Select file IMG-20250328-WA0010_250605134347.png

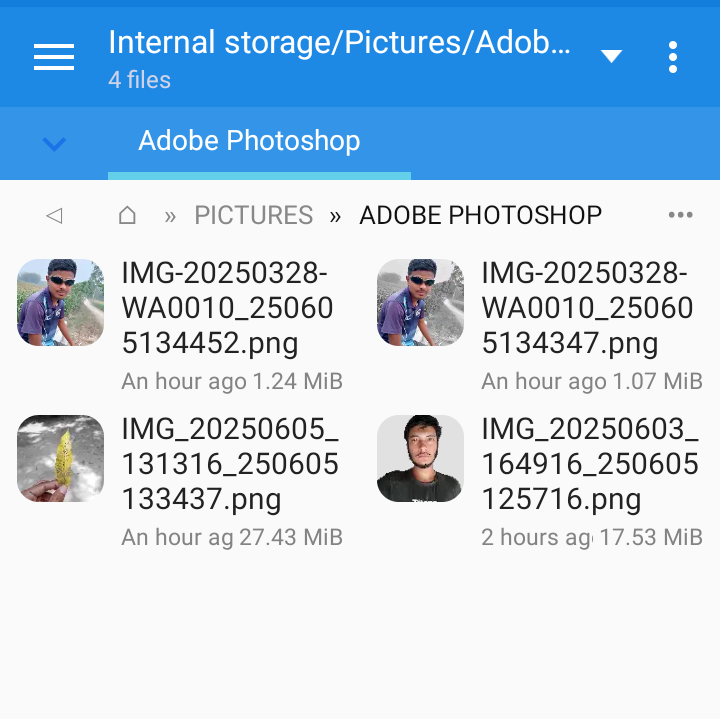click(586, 308)
